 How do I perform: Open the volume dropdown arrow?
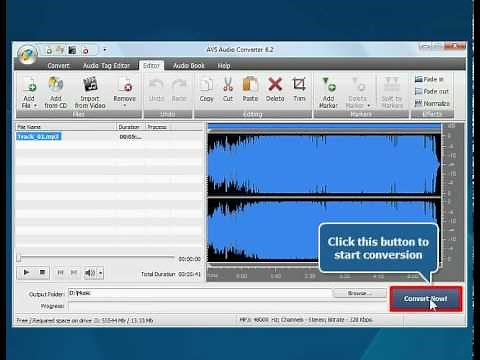click(x=101, y=273)
